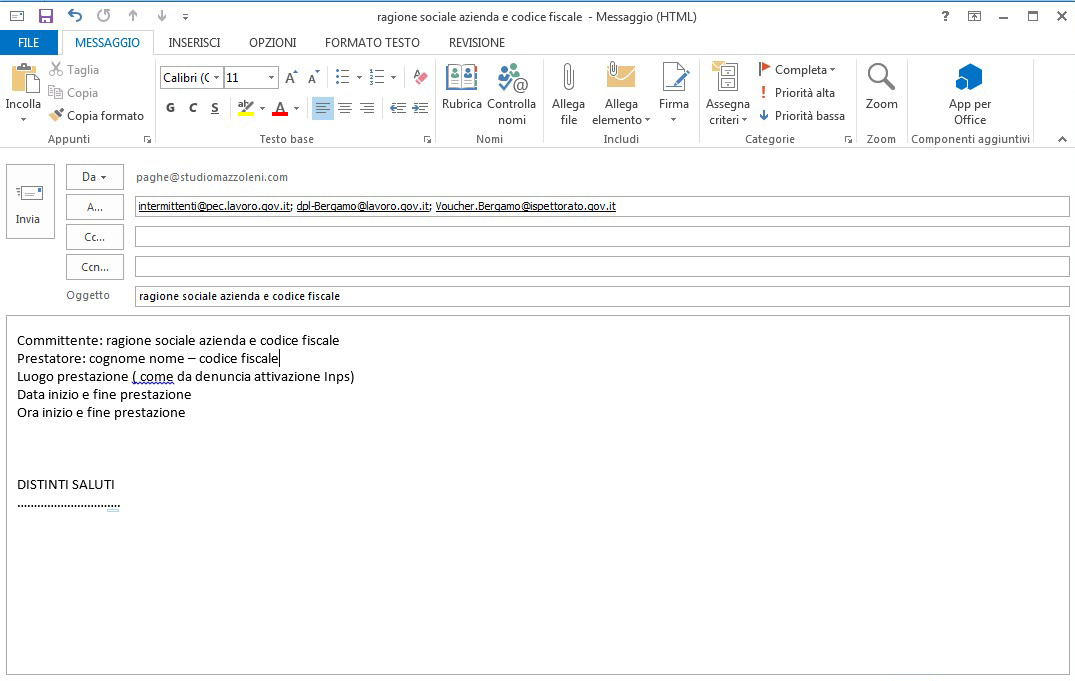Image resolution: width=1075 pixels, height=681 pixels.
Task: Toggle Priorità bassa flag
Action: [x=801, y=116]
